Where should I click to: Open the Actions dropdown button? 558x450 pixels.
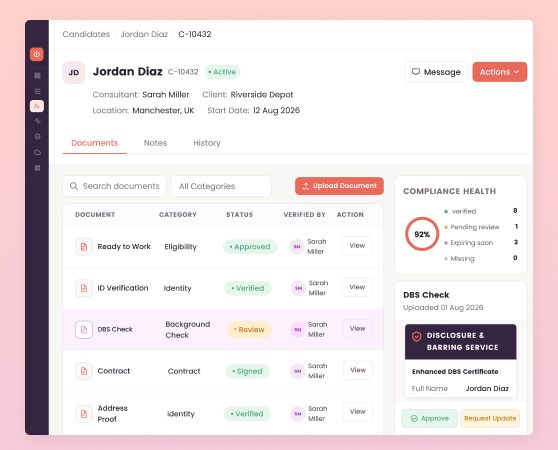point(499,72)
